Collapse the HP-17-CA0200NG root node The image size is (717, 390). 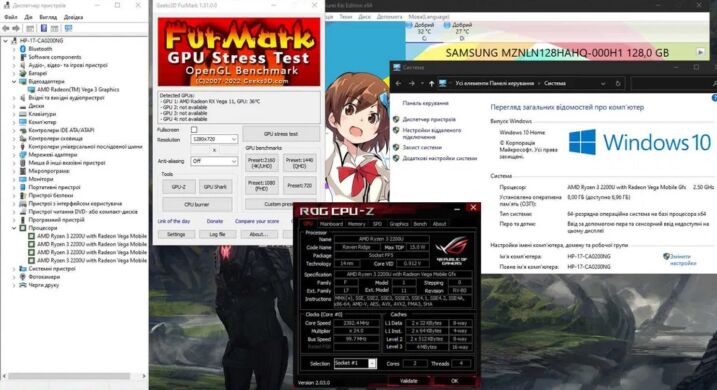(6, 41)
